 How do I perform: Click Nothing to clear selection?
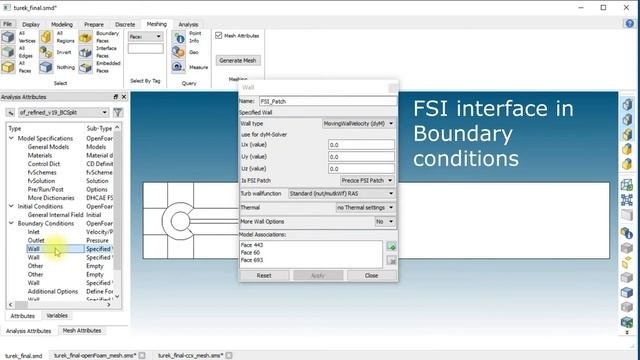(46, 67)
